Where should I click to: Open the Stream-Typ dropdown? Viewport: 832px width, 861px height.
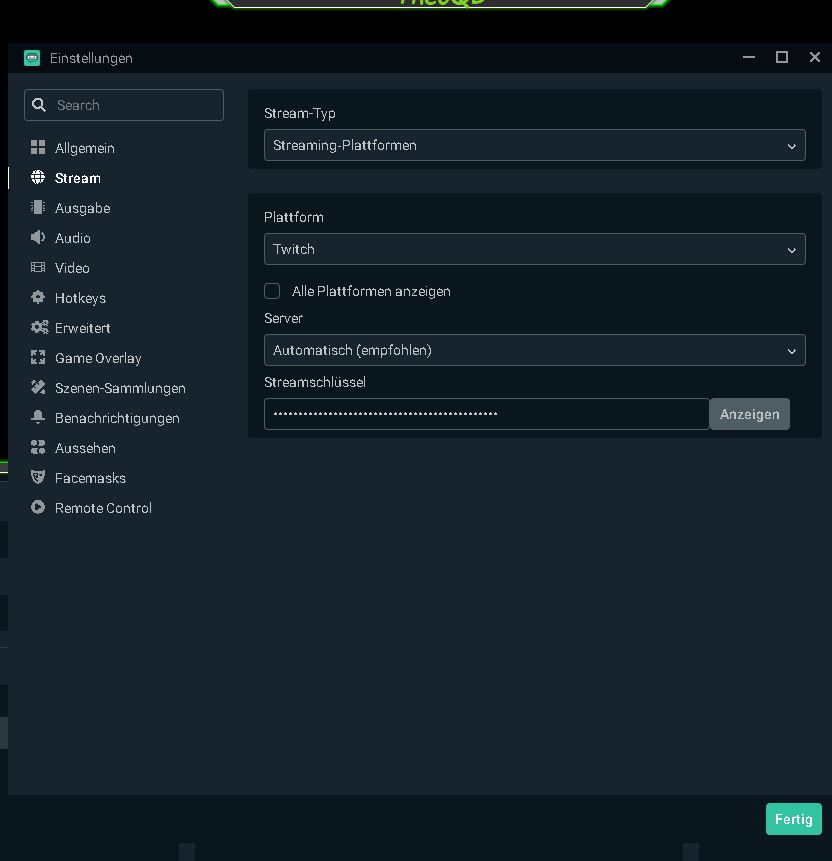534,146
